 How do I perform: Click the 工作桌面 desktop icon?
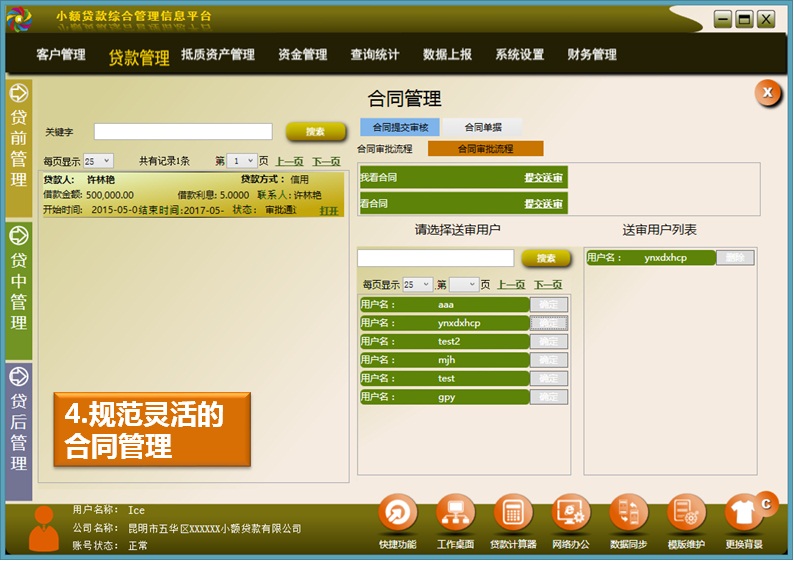coord(456,514)
